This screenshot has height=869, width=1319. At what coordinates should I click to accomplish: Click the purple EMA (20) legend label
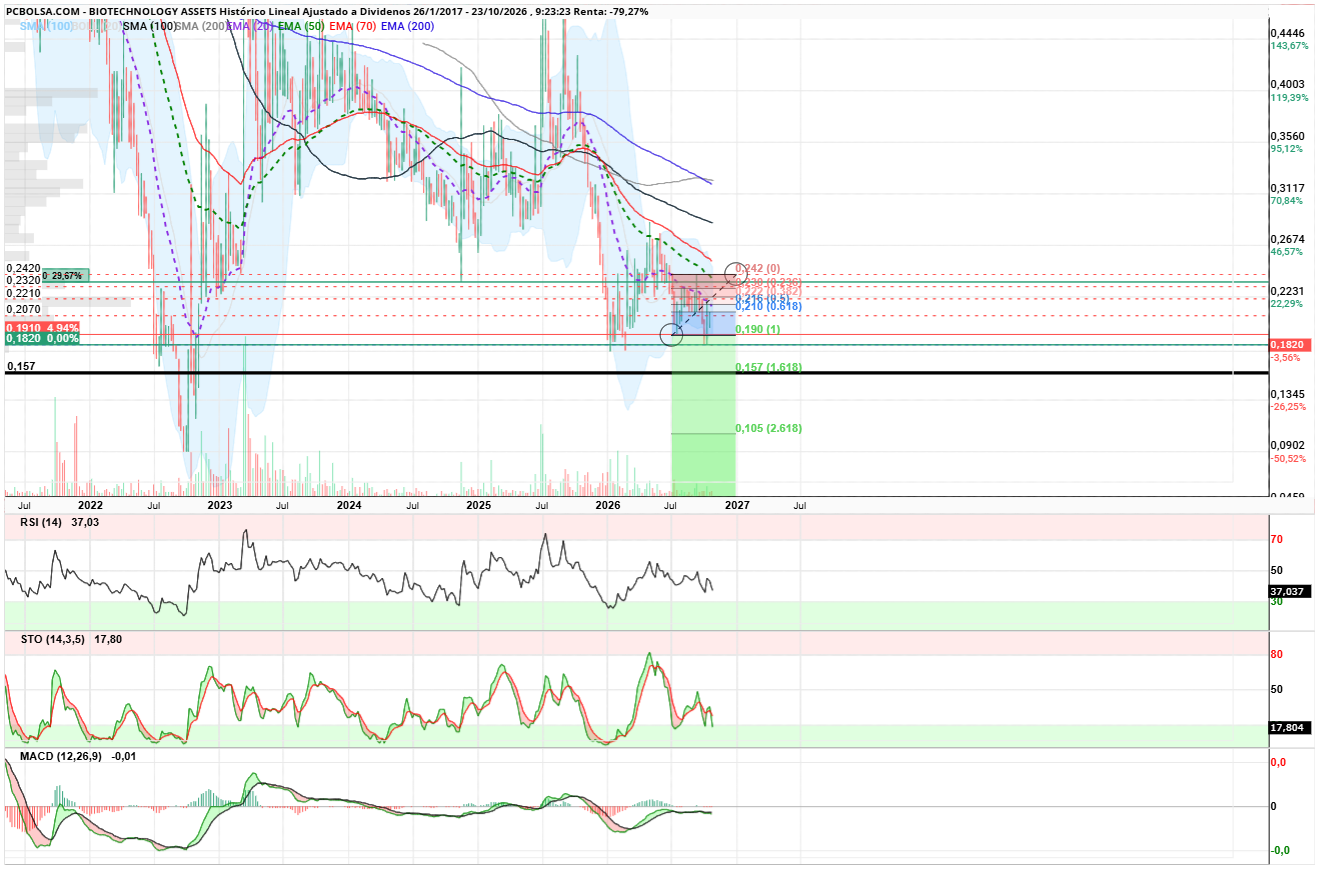coord(250,25)
